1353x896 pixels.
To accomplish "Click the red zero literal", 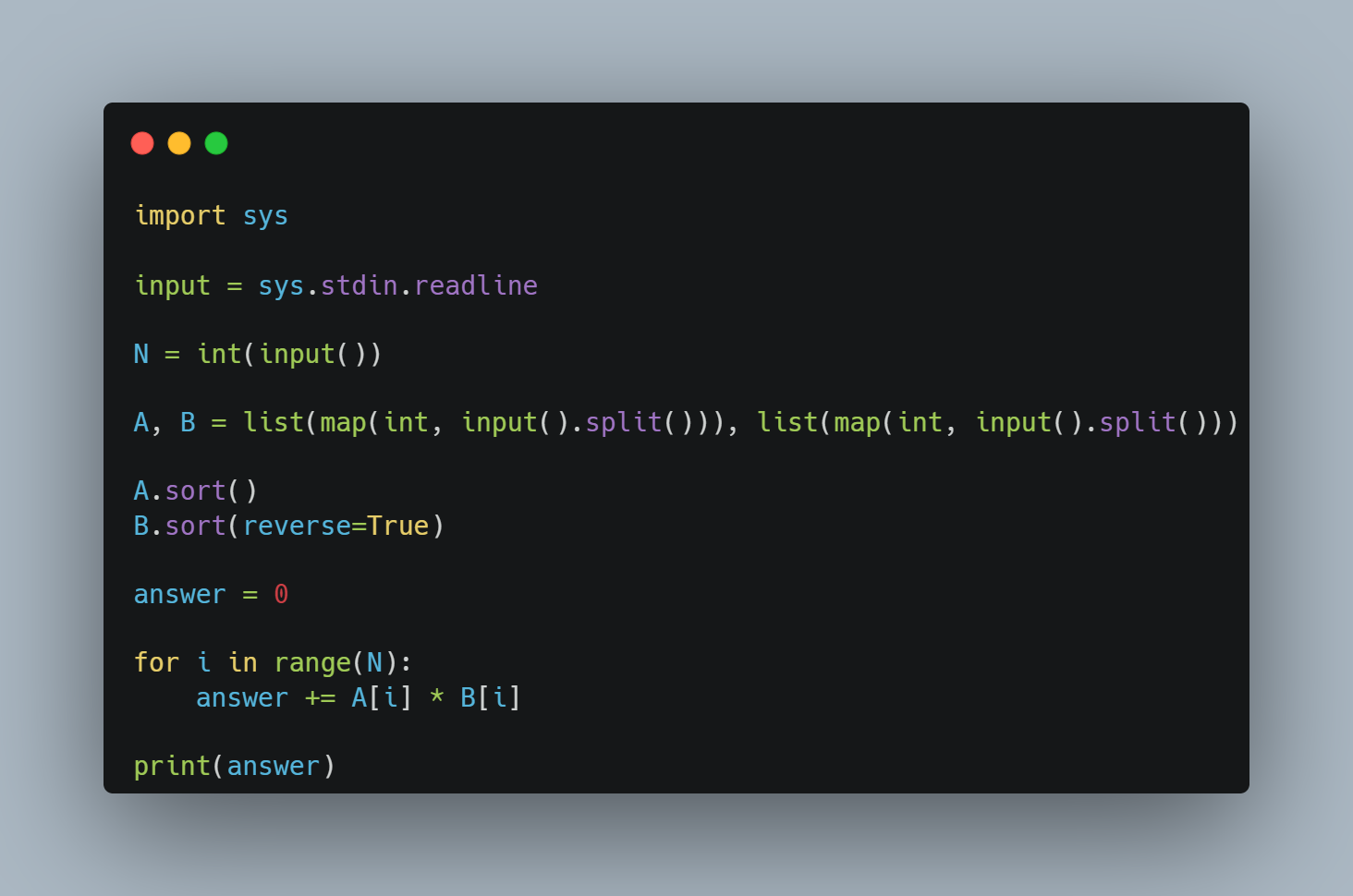I will [281, 594].
